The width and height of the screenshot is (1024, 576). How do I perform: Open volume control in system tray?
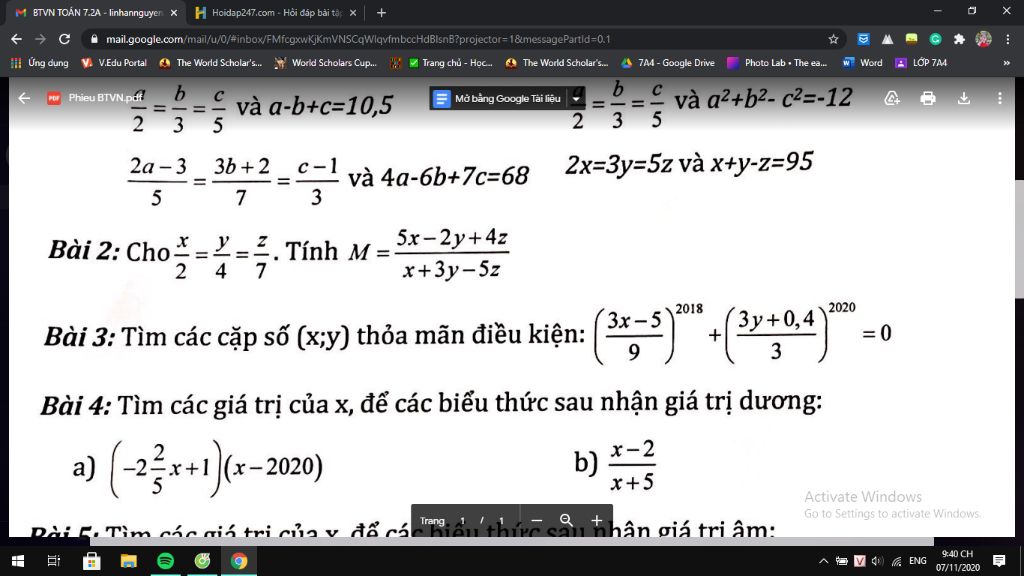click(877, 560)
